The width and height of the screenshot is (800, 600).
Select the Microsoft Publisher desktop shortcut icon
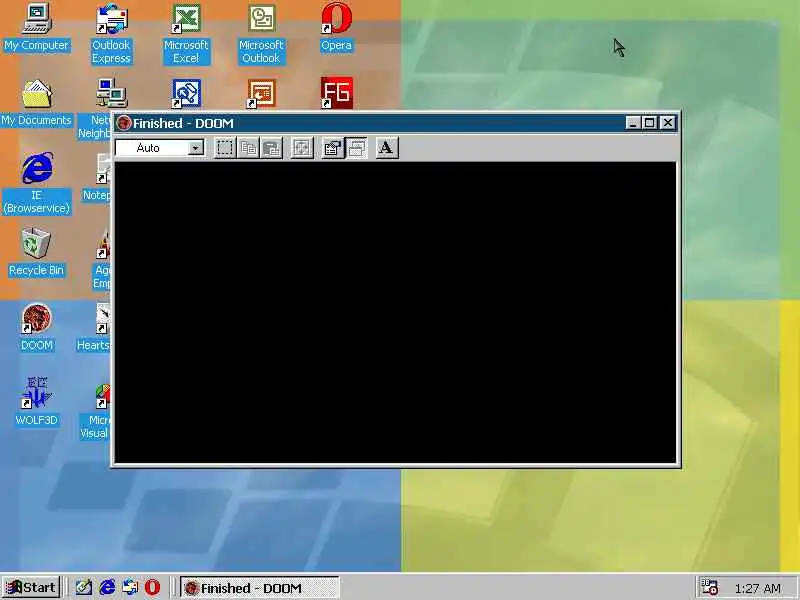186,94
